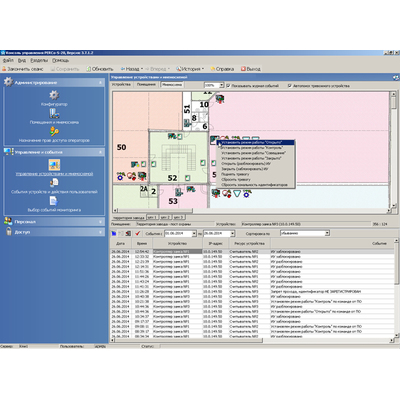Select the device control and mnemonic scheme icon
The image size is (400, 400).
tap(54, 165)
